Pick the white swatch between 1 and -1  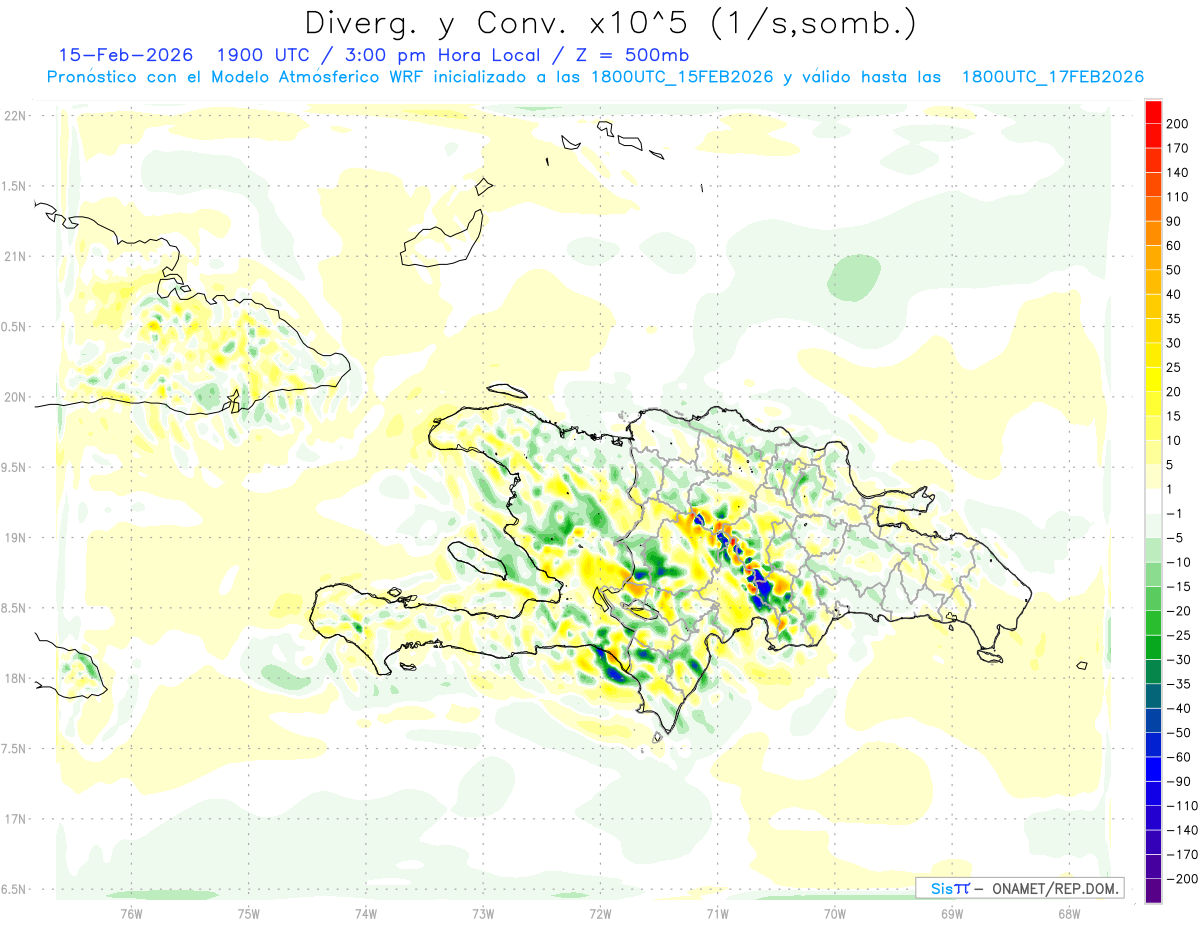(x=1153, y=502)
